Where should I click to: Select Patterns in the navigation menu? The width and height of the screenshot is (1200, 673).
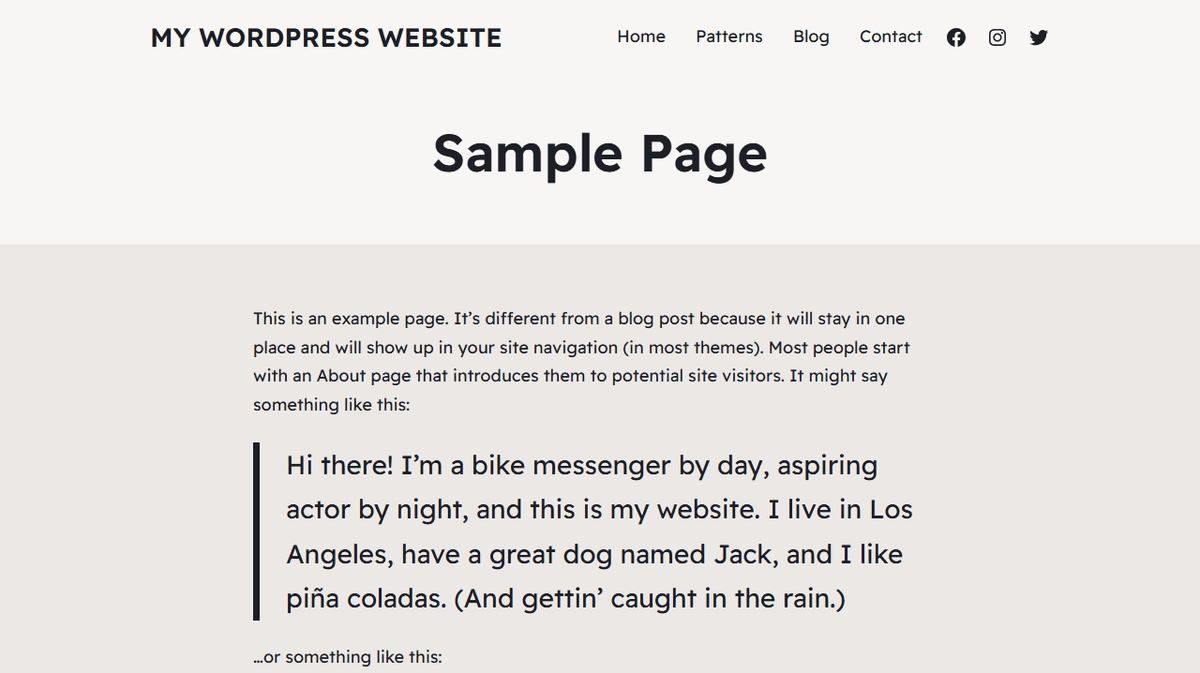pyautogui.click(x=729, y=37)
